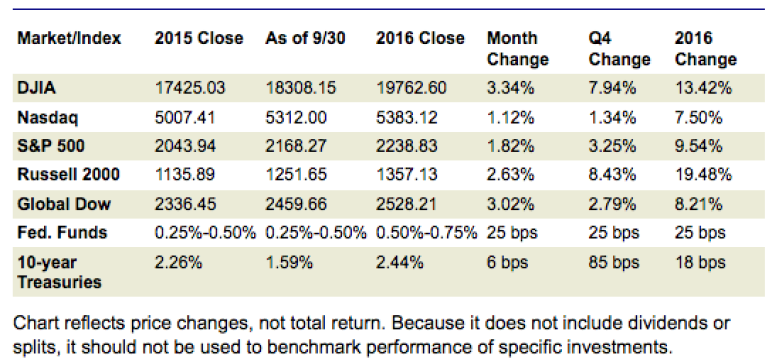
Task: Select the 85 bps Q4 change cell
Action: click(x=614, y=263)
